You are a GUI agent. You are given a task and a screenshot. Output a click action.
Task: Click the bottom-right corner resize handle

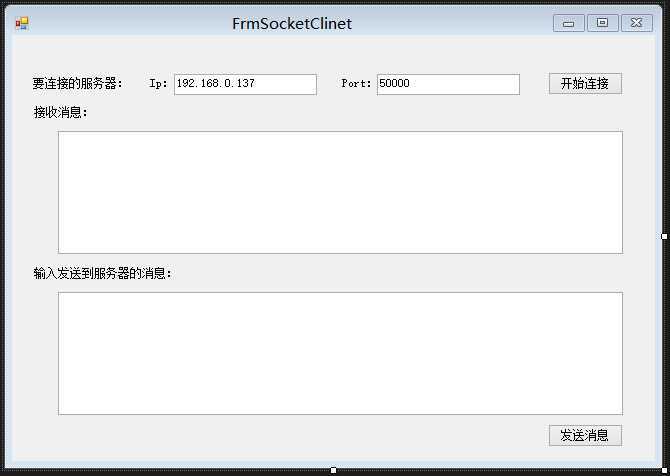click(665, 470)
